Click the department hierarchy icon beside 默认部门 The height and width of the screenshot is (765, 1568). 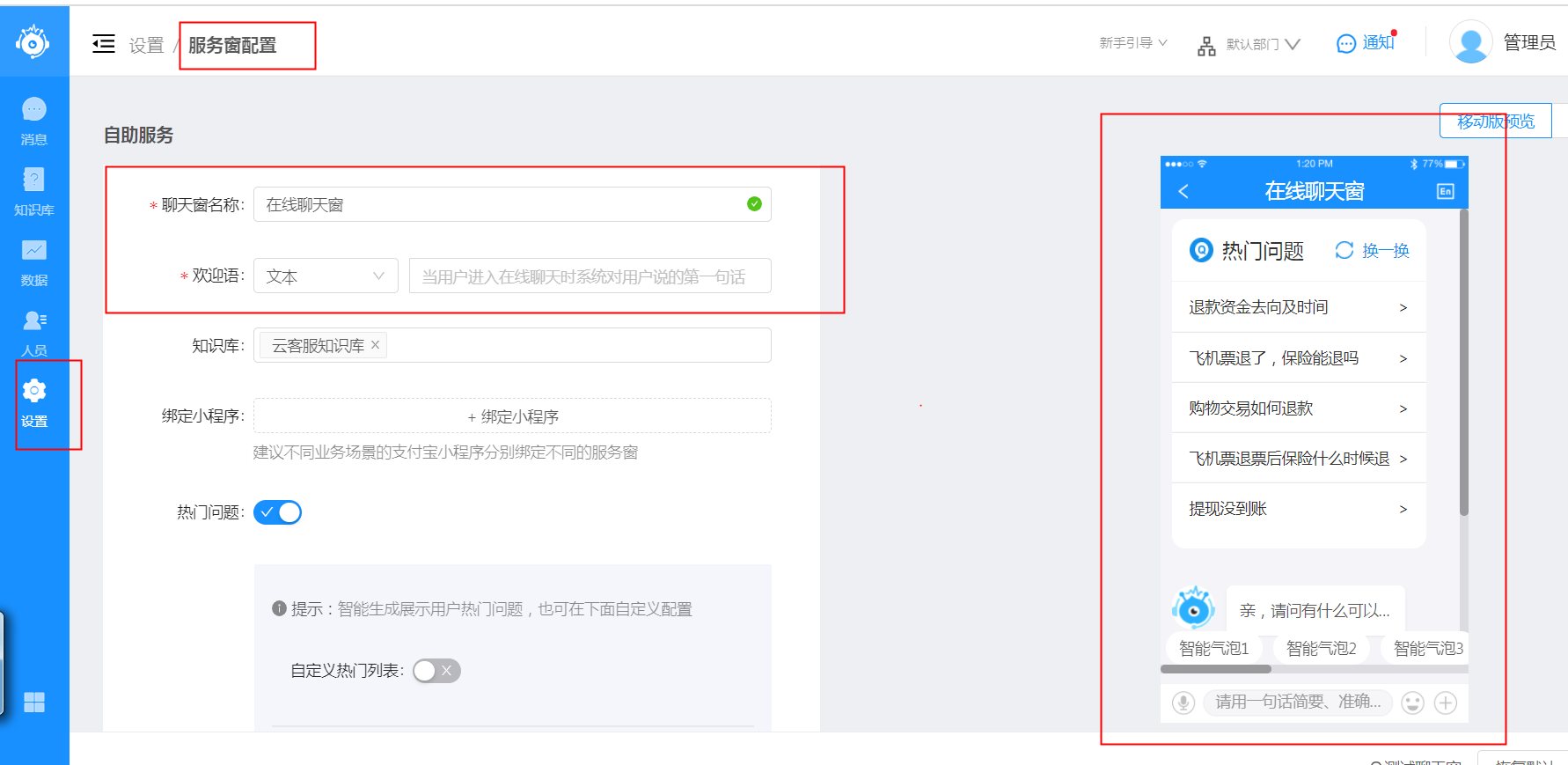pos(1206,46)
